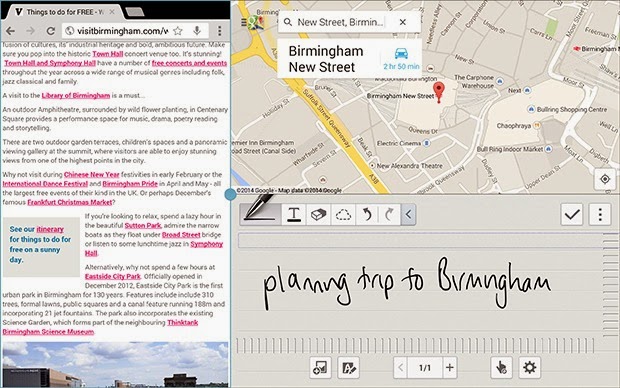Image resolution: width=620 pixels, height=388 pixels.
Task: Open the itinerary link
Action: (50, 229)
